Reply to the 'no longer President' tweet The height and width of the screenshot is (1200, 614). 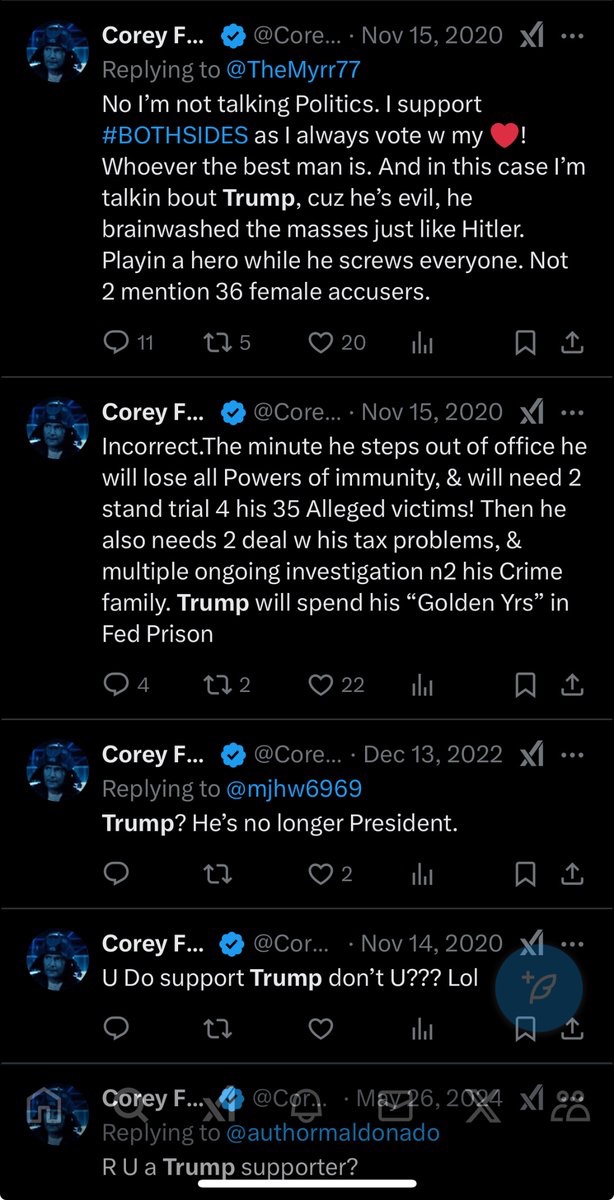coord(116,874)
